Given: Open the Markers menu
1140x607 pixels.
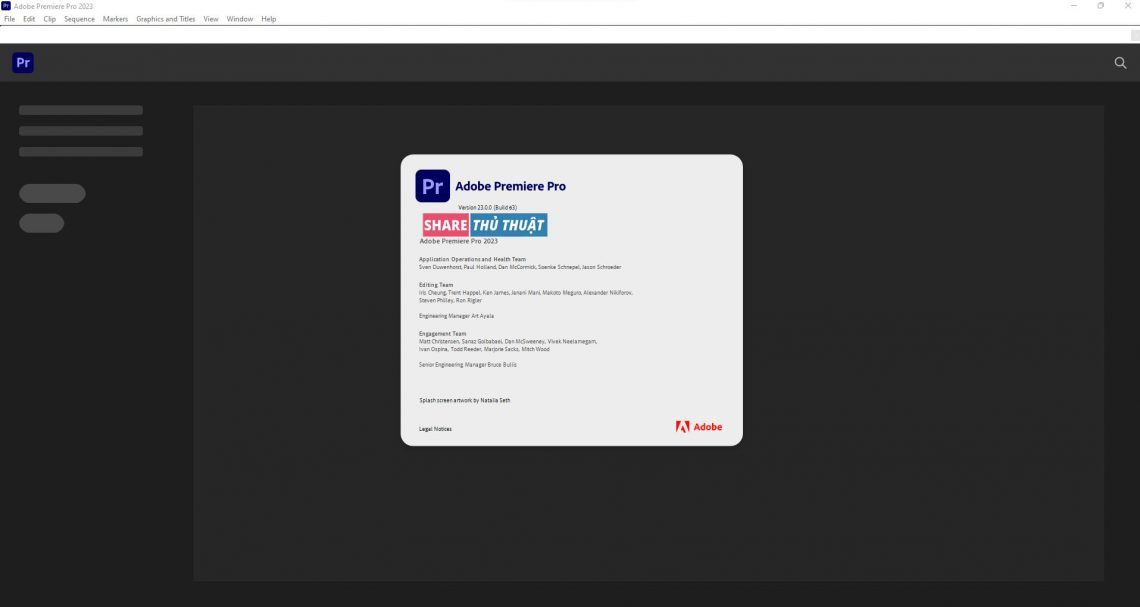Looking at the screenshot, I should pyautogui.click(x=115, y=19).
